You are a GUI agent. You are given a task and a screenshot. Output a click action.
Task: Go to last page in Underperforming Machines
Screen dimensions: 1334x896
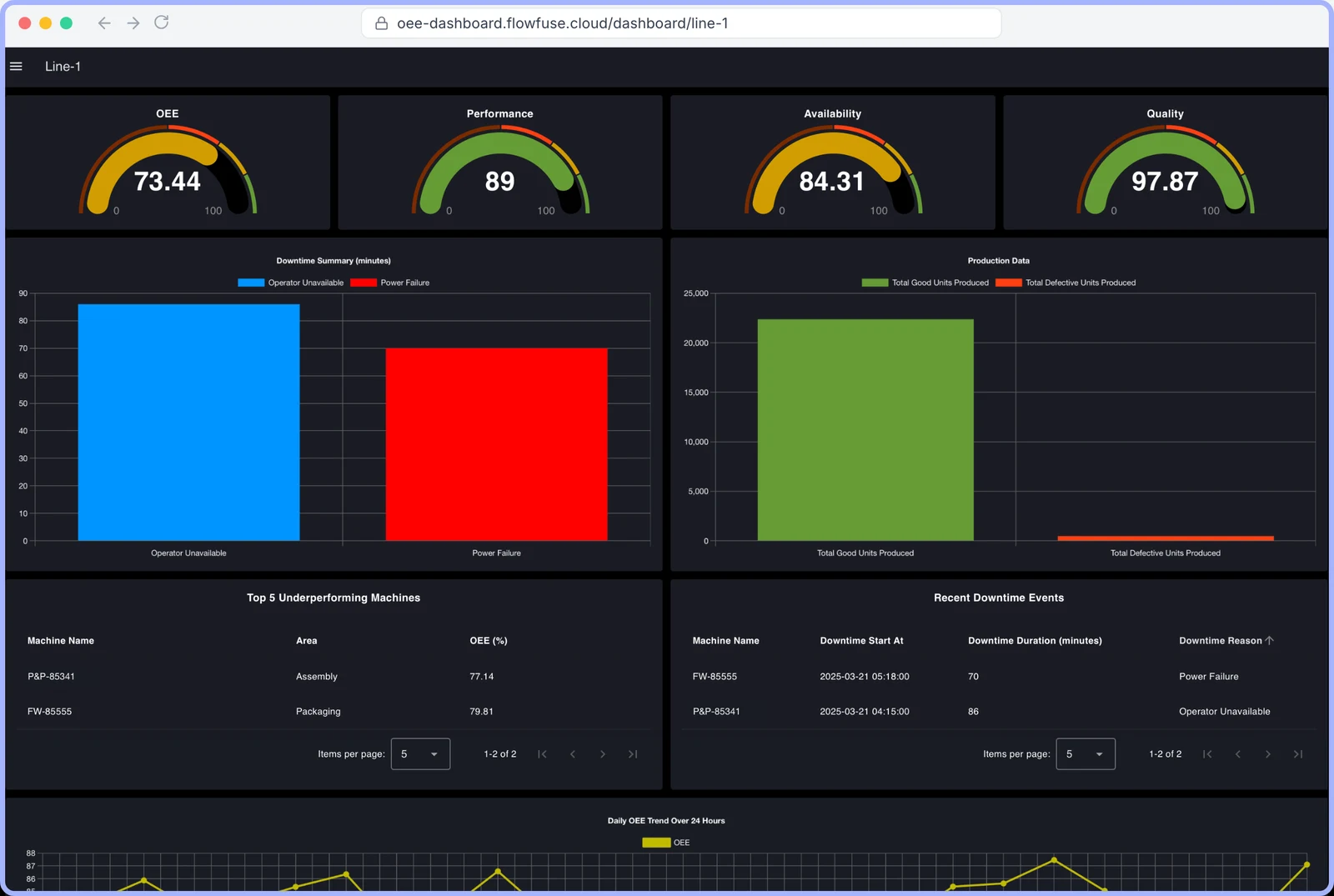tap(633, 754)
